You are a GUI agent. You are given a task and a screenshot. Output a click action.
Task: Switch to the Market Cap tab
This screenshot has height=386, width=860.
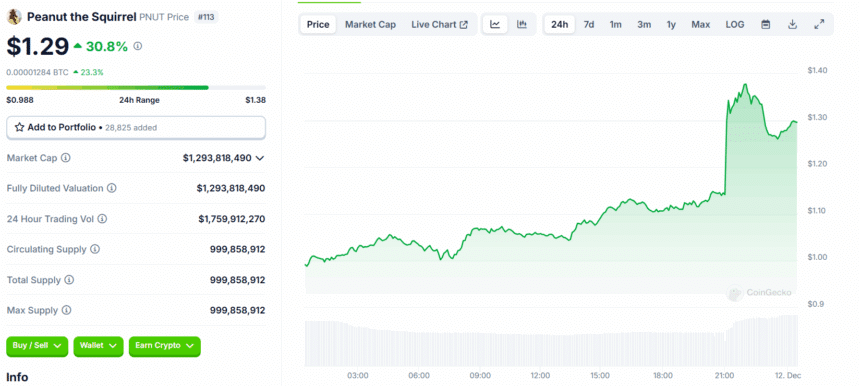pyautogui.click(x=370, y=24)
